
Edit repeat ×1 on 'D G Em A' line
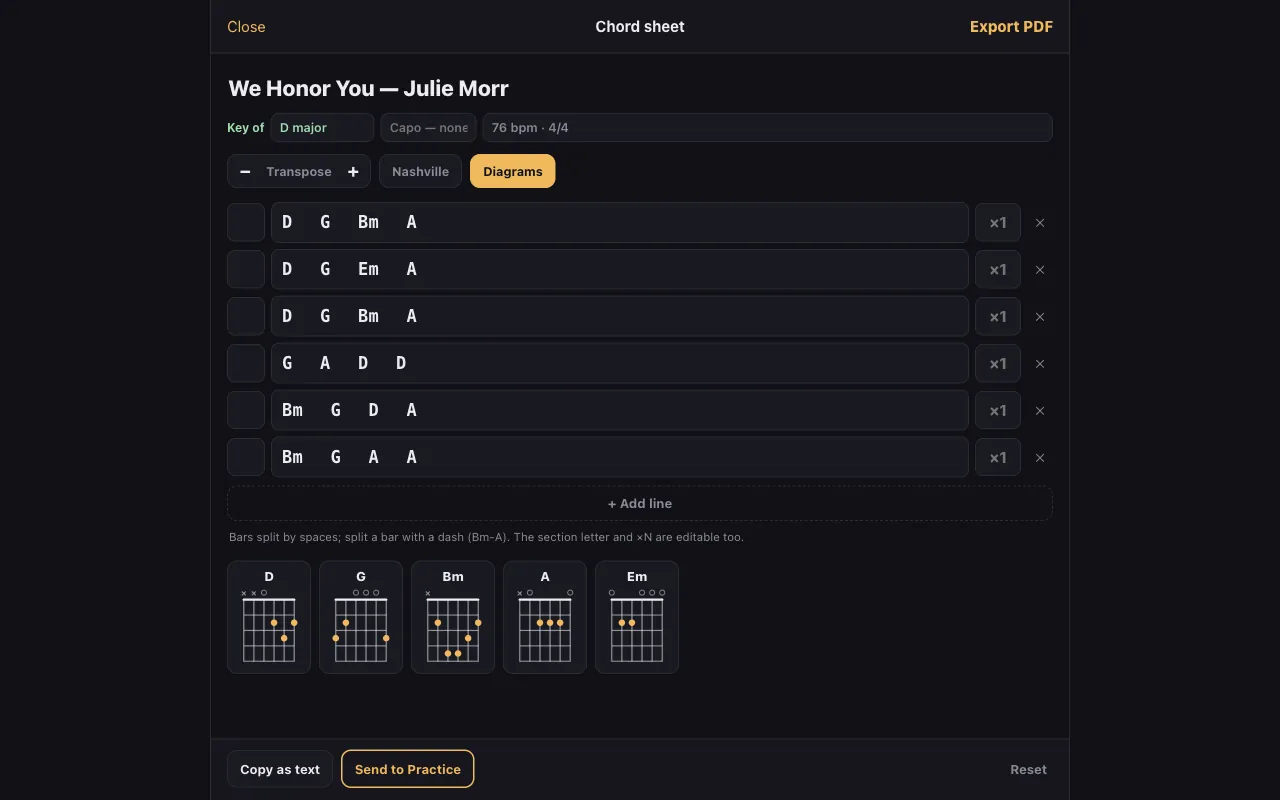point(998,270)
